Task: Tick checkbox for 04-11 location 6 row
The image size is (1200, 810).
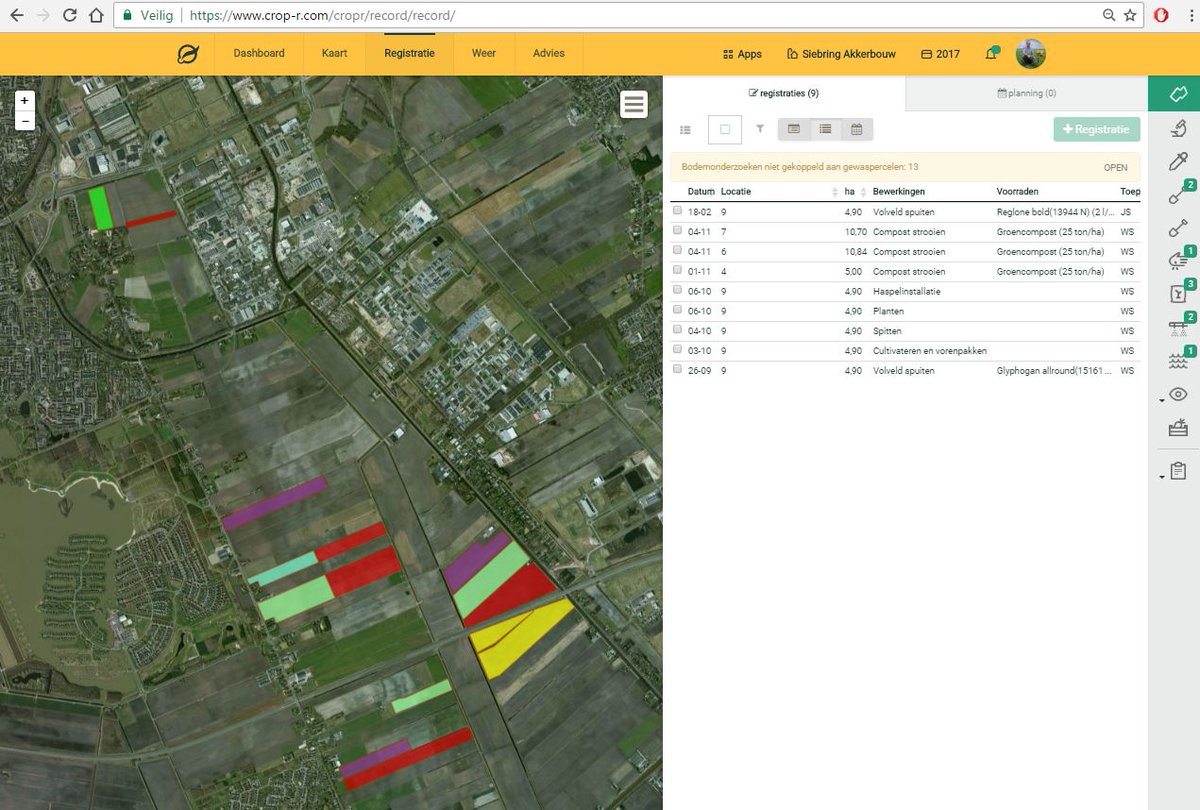Action: pyautogui.click(x=677, y=251)
